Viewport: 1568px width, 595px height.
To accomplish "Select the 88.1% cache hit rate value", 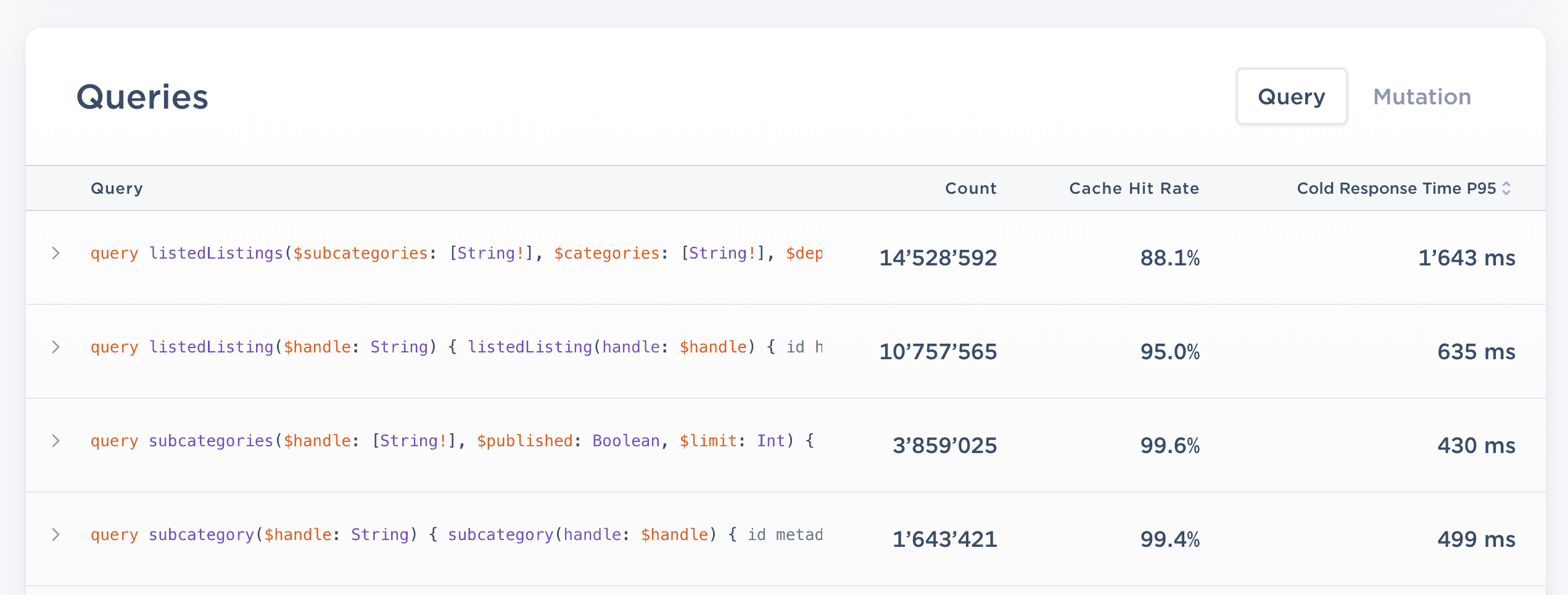I will [x=1171, y=259].
